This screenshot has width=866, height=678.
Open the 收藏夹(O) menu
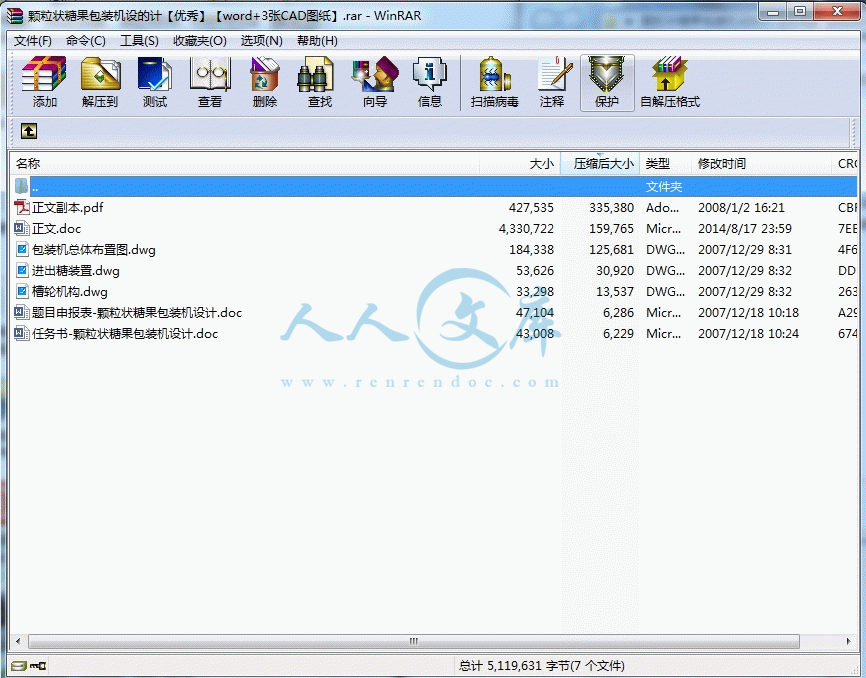coord(199,41)
